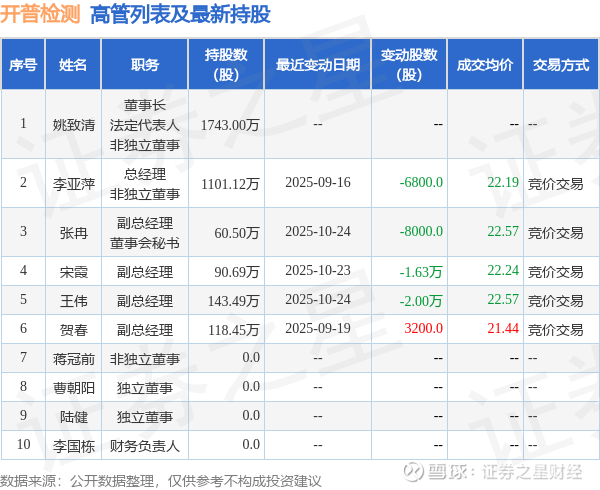The image size is (600, 490).
Task: Click the red 21.44 average price
Action: [503, 328]
